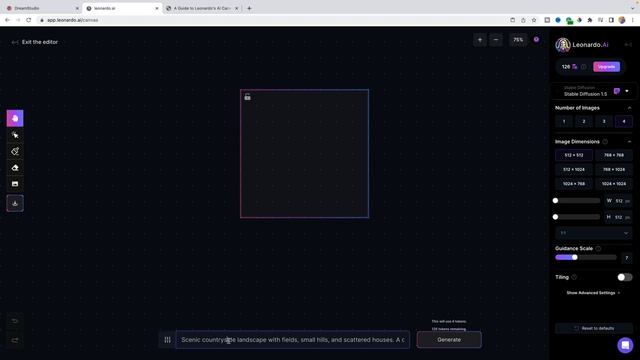
Task: Click Exit the editor
Action: pos(35,42)
